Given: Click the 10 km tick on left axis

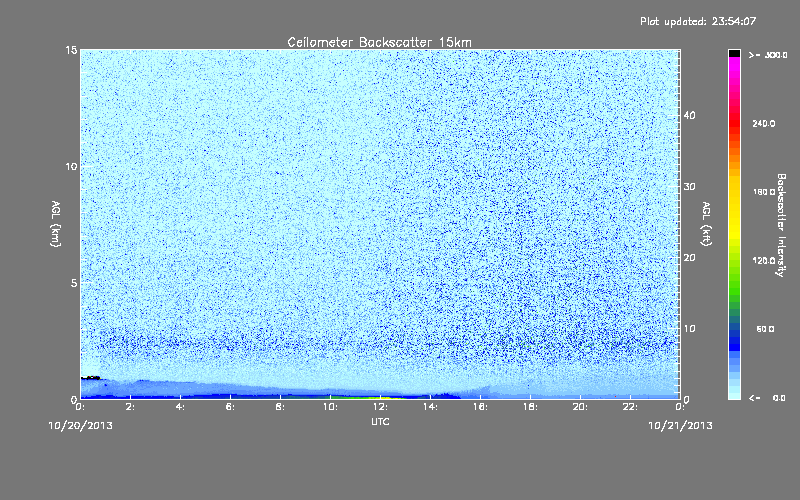Looking at the screenshot, I should pyautogui.click(x=71, y=166).
